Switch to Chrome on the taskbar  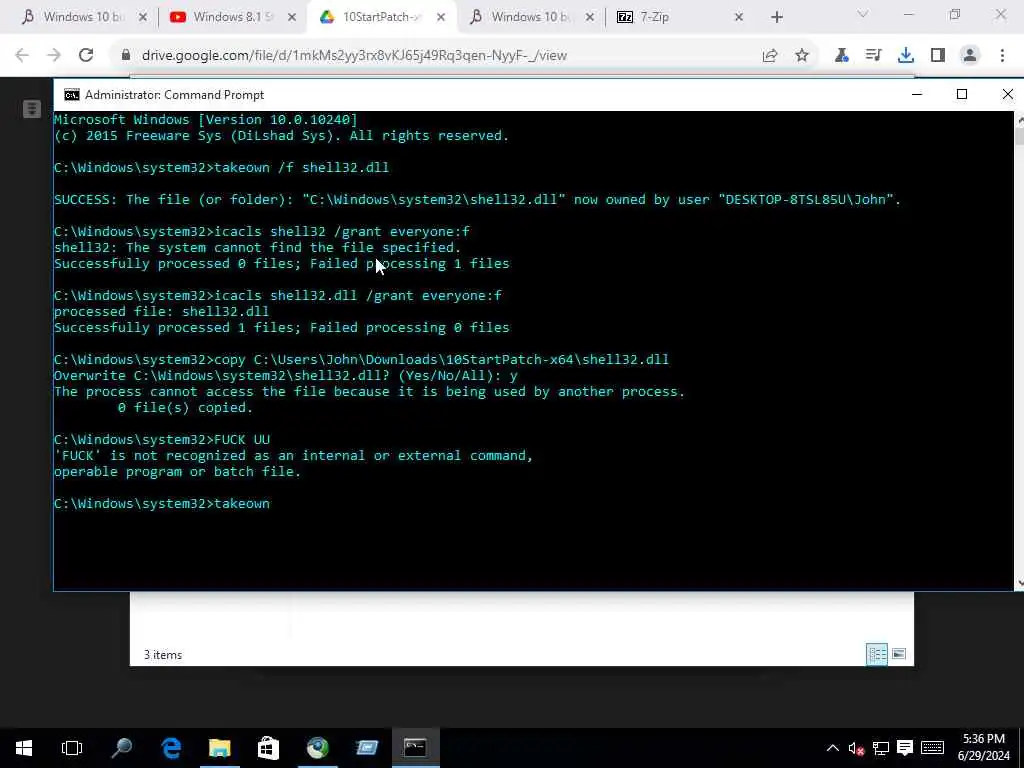(318, 748)
